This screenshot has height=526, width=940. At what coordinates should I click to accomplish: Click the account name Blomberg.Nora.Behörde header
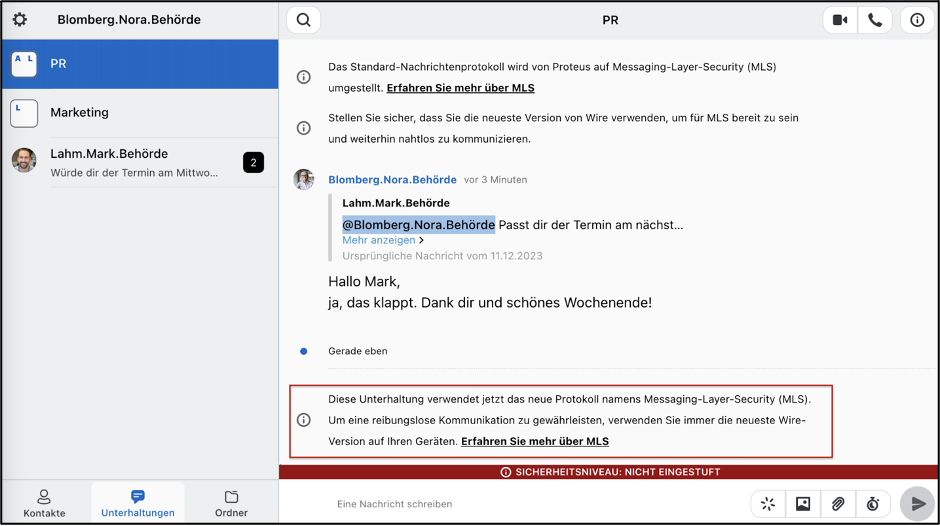coord(129,20)
